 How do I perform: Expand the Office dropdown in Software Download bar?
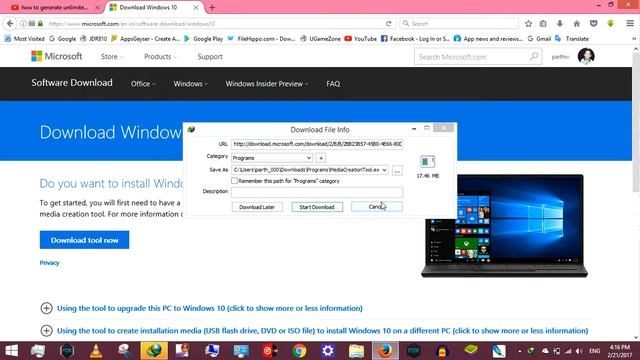point(143,84)
